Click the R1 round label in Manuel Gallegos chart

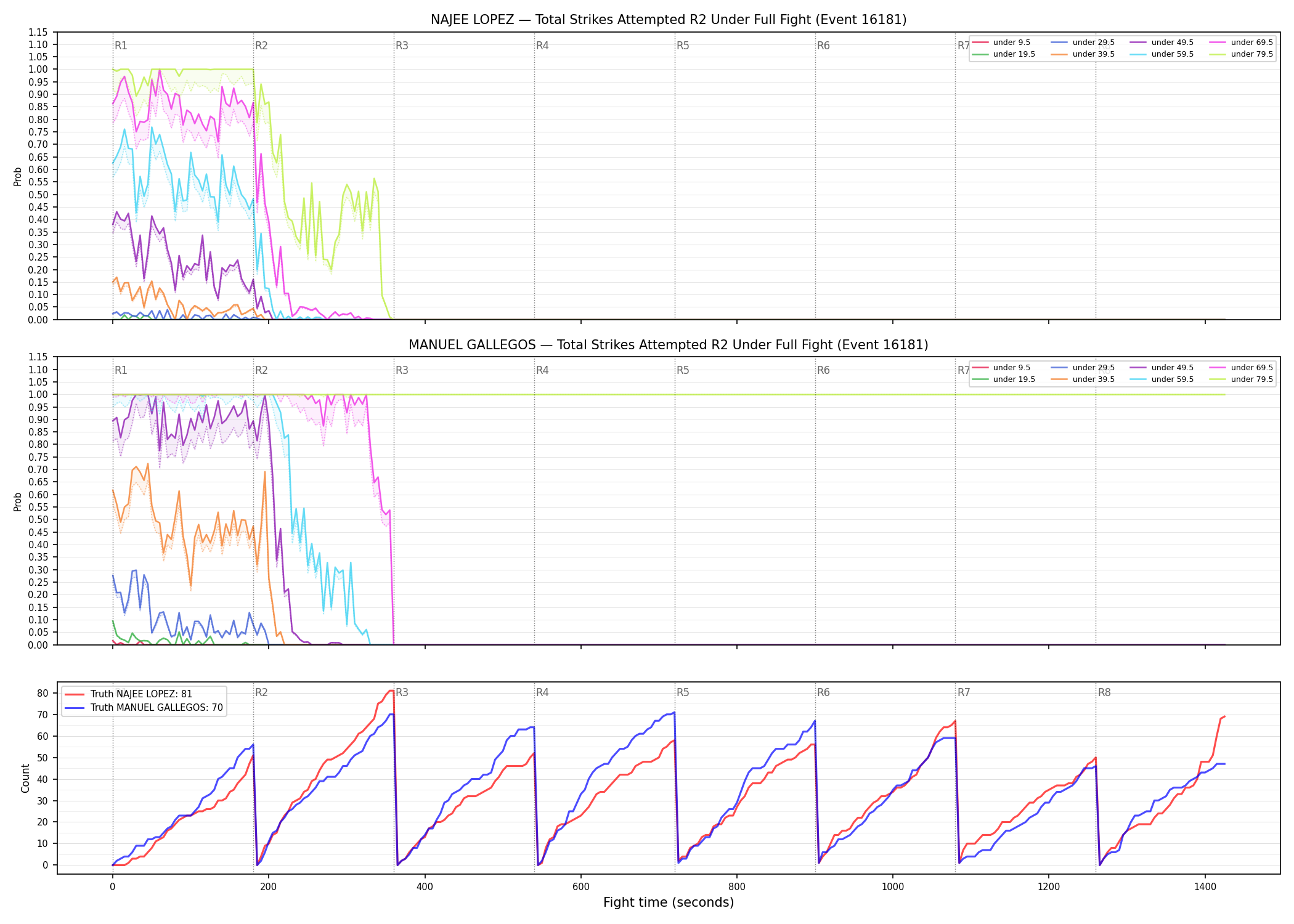[x=121, y=370]
